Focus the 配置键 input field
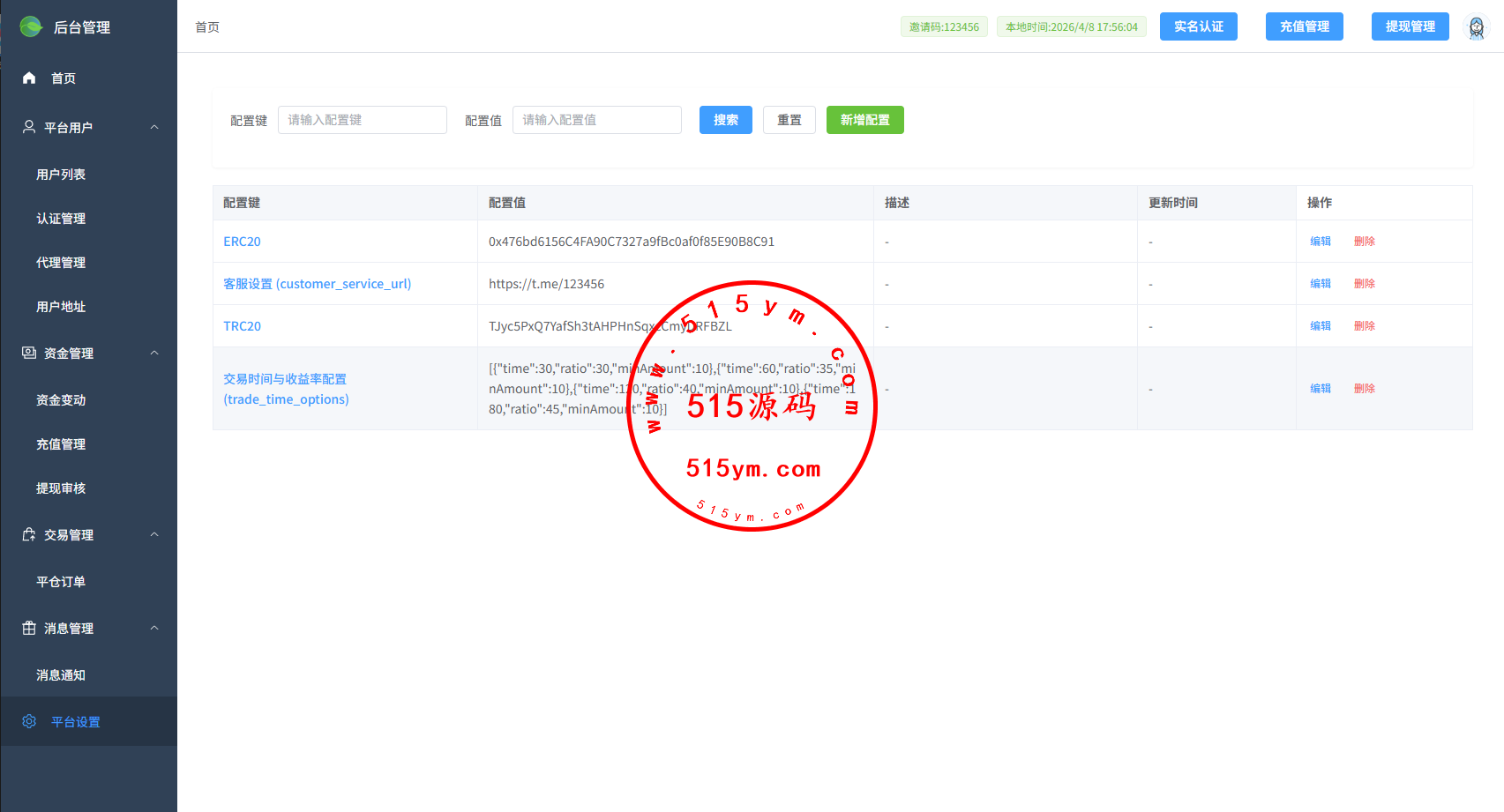 362,120
